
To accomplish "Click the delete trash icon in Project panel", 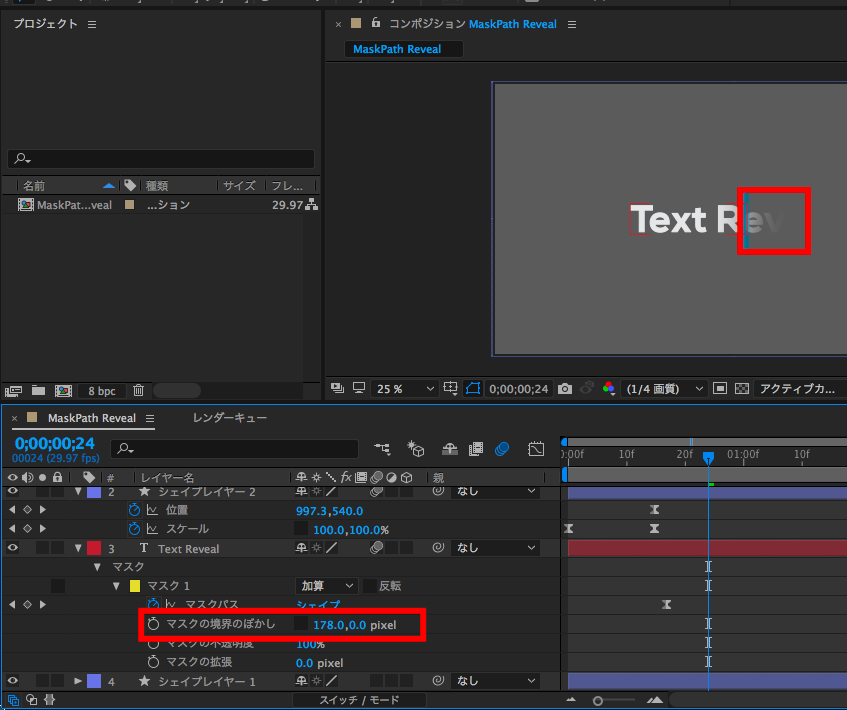I will pos(139,391).
